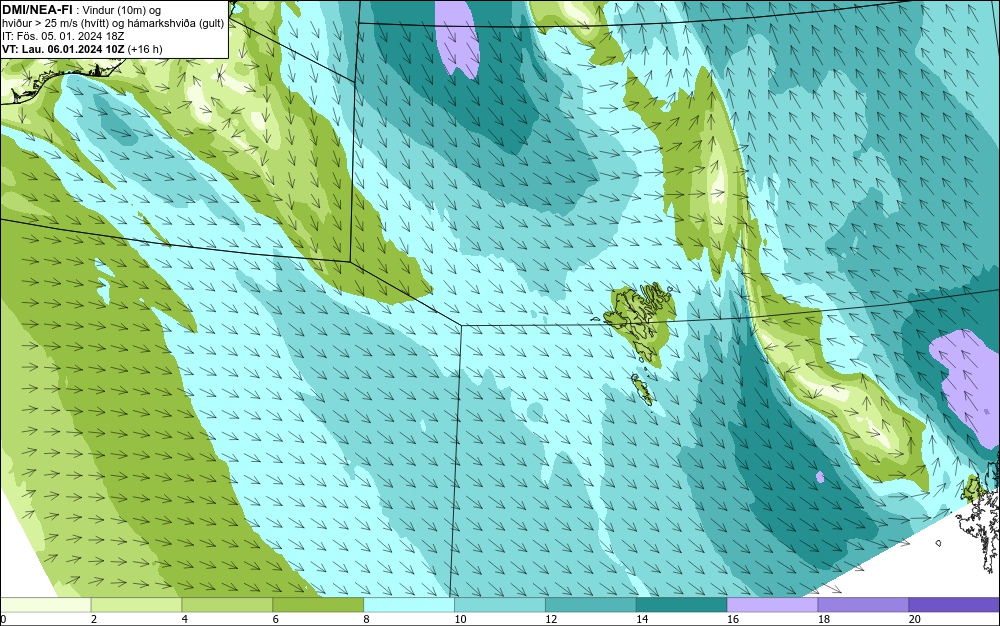Viewport: 1000px width, 626px height.
Task: Click the 'VT: Lau. 06.01.2024 10Z' valid time
Action: pos(63,48)
